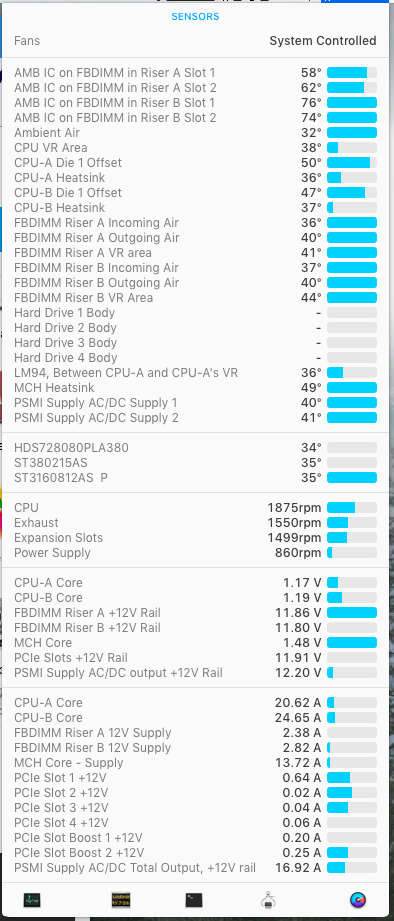Image resolution: width=394 pixels, height=921 pixels.
Task: Open the System Information icon
Action: pos(268,899)
